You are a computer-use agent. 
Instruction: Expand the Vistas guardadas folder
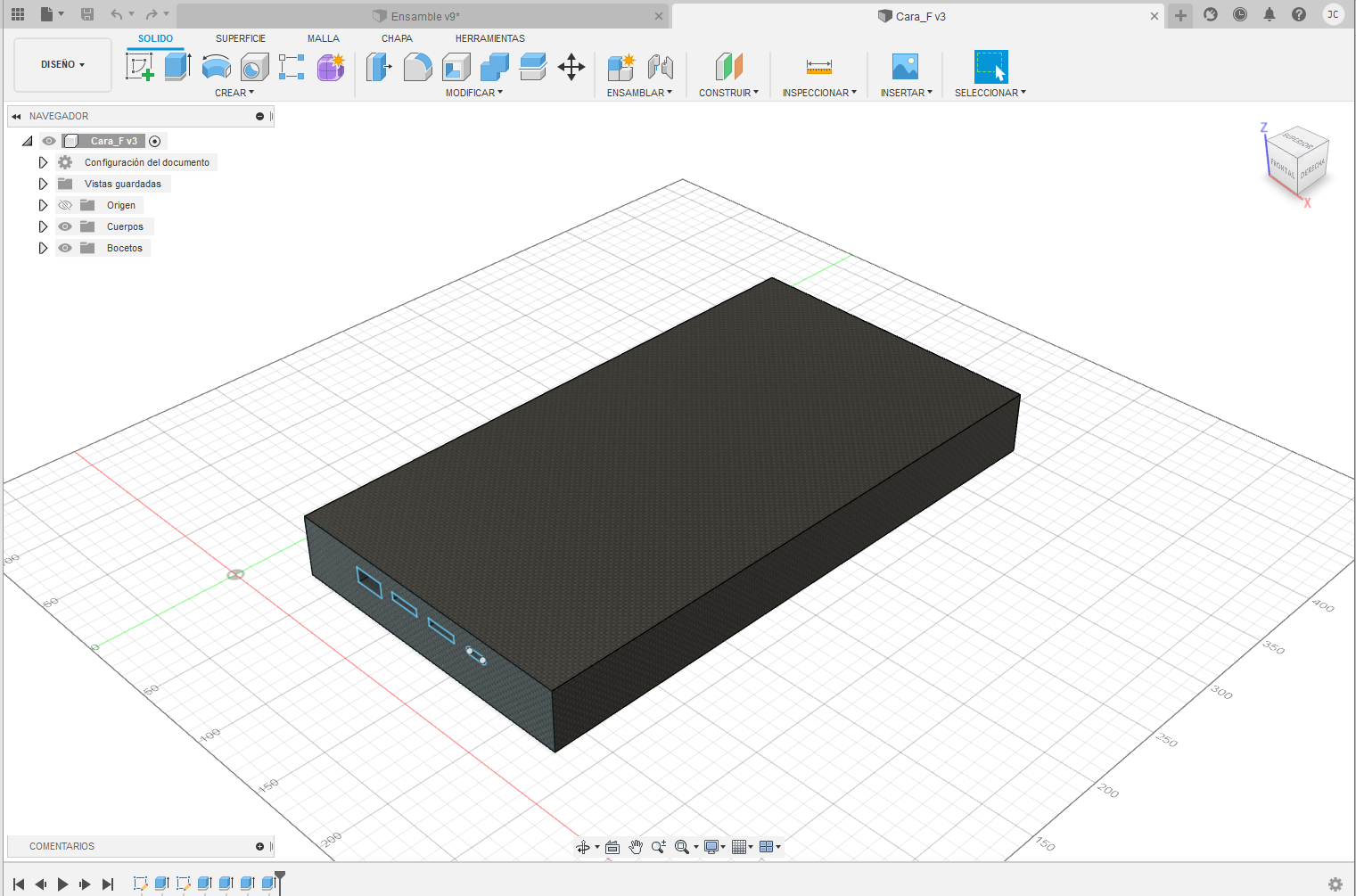coord(43,184)
